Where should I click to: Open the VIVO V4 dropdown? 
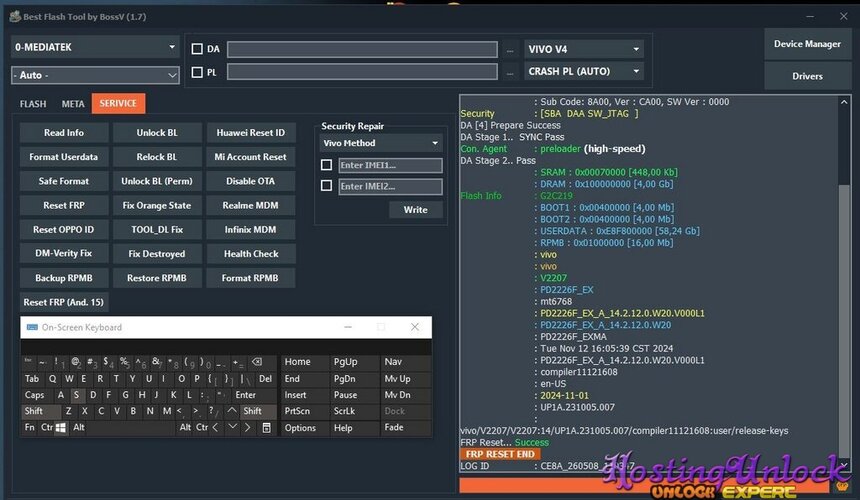click(584, 49)
